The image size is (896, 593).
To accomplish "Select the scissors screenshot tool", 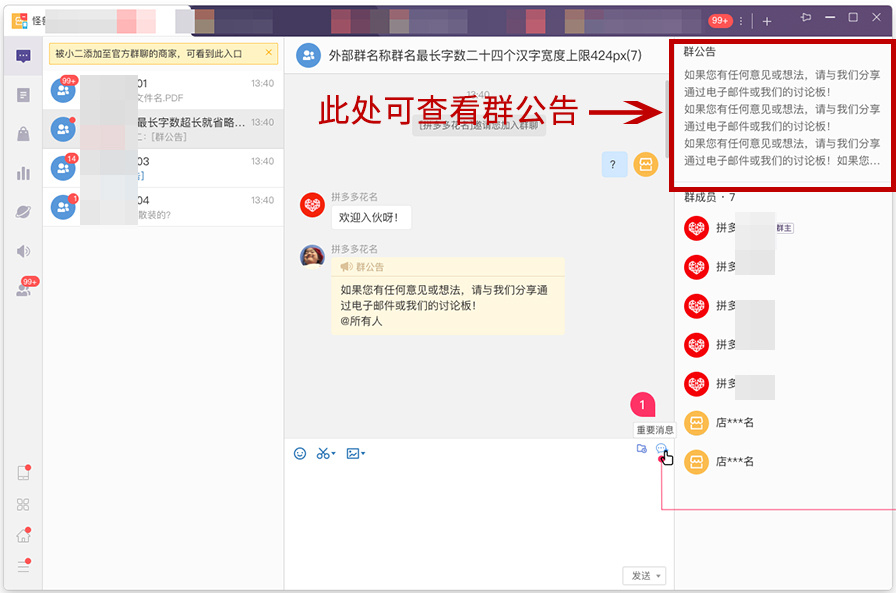I will pos(323,454).
